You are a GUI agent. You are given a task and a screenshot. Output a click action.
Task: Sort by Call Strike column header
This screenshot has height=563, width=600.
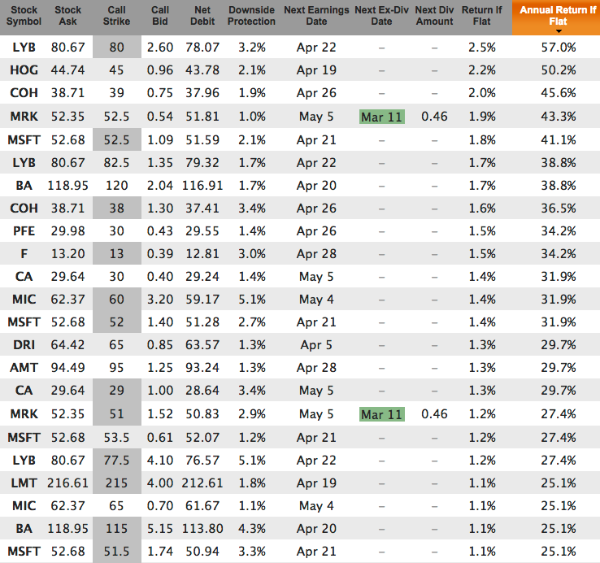pos(116,15)
